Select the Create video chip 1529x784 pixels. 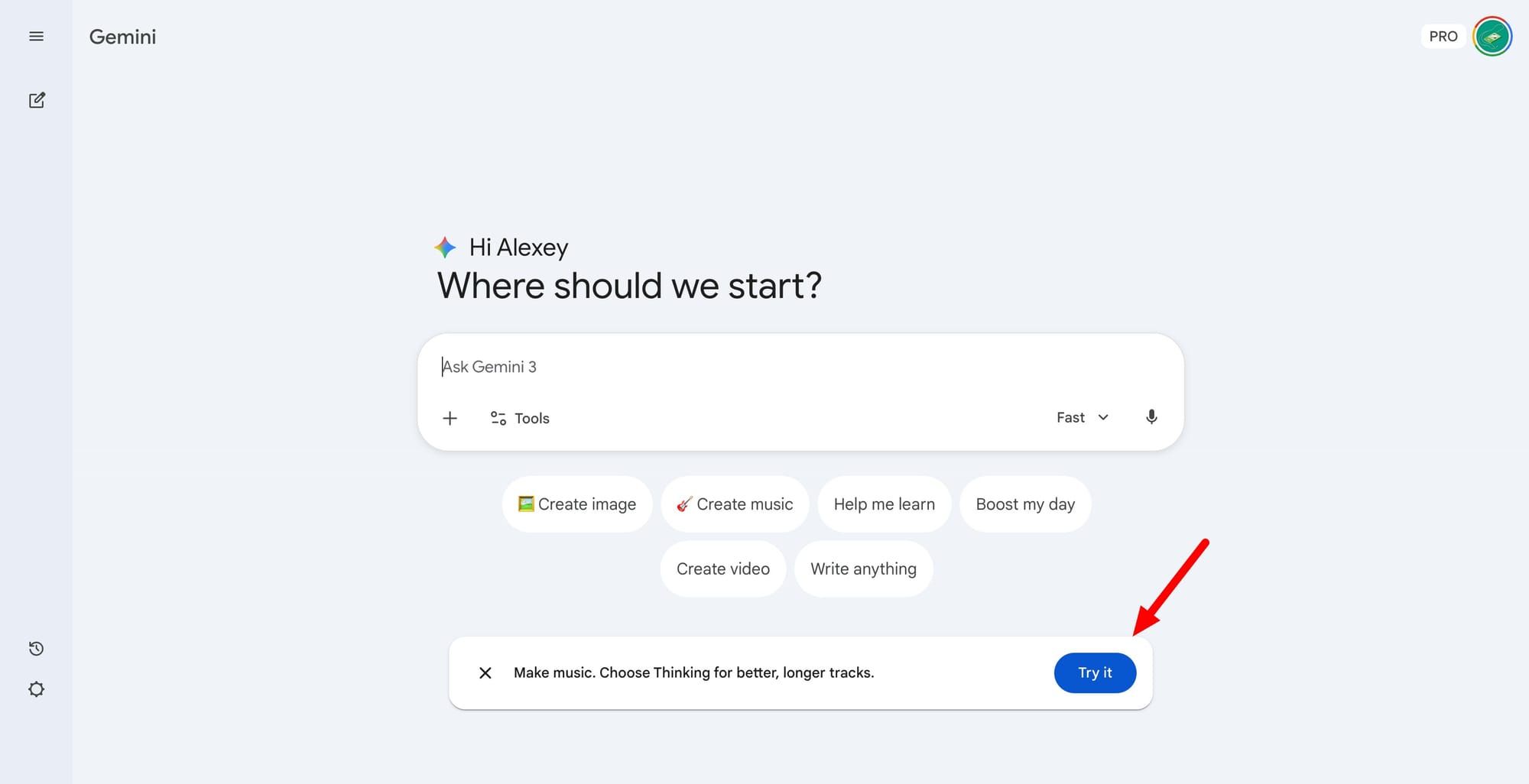(x=723, y=569)
